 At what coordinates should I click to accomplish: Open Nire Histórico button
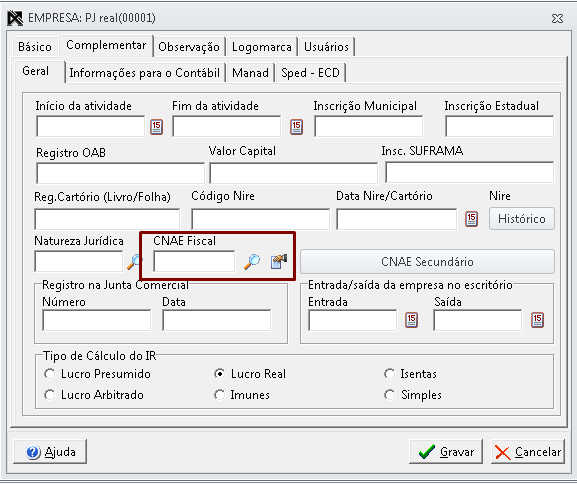521,219
